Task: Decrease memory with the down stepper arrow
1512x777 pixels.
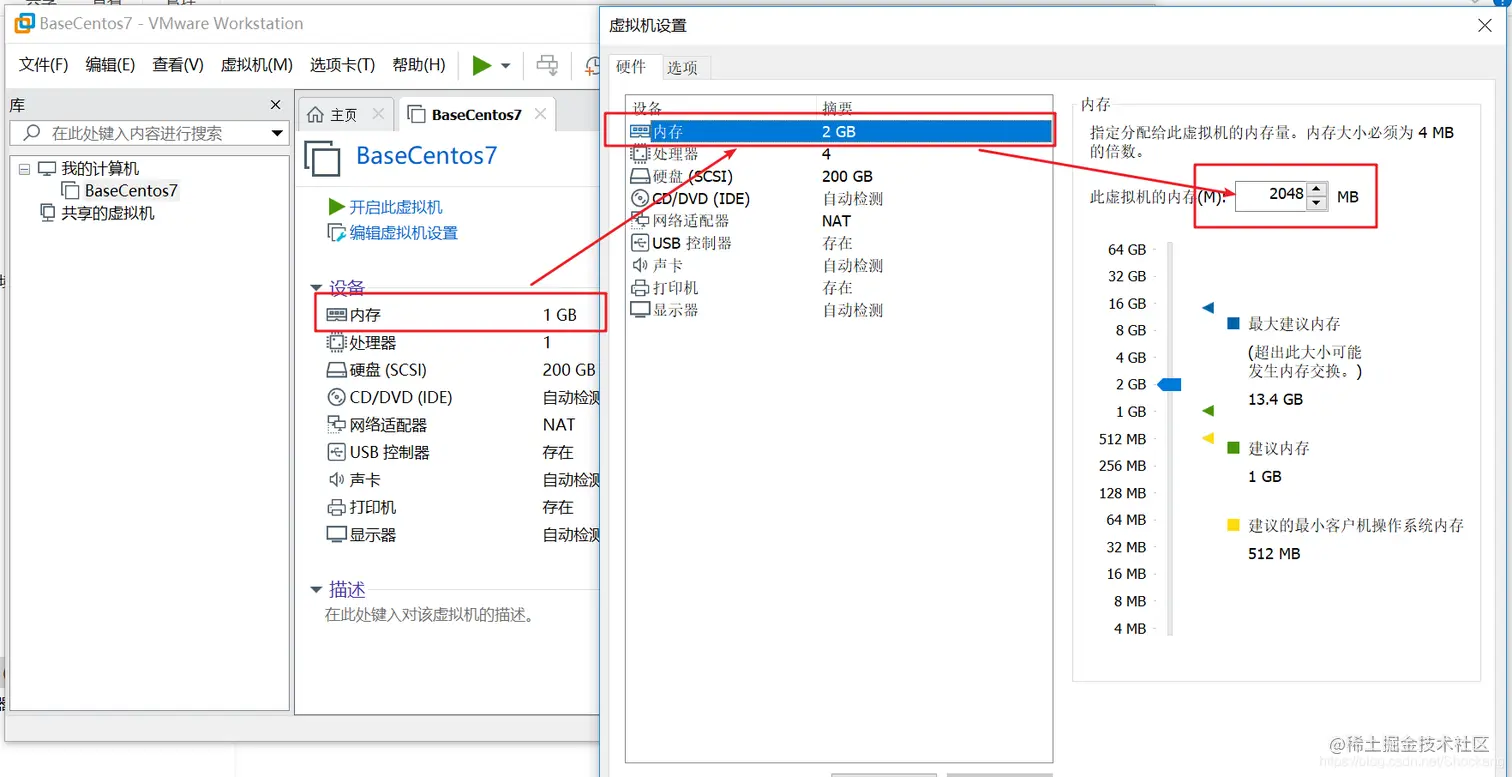Action: coord(1317,203)
